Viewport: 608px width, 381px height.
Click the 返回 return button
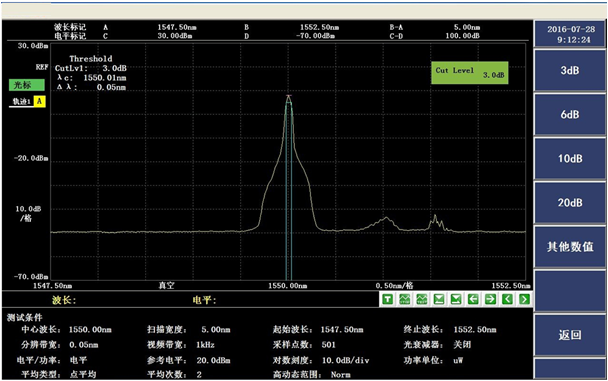coord(570,334)
